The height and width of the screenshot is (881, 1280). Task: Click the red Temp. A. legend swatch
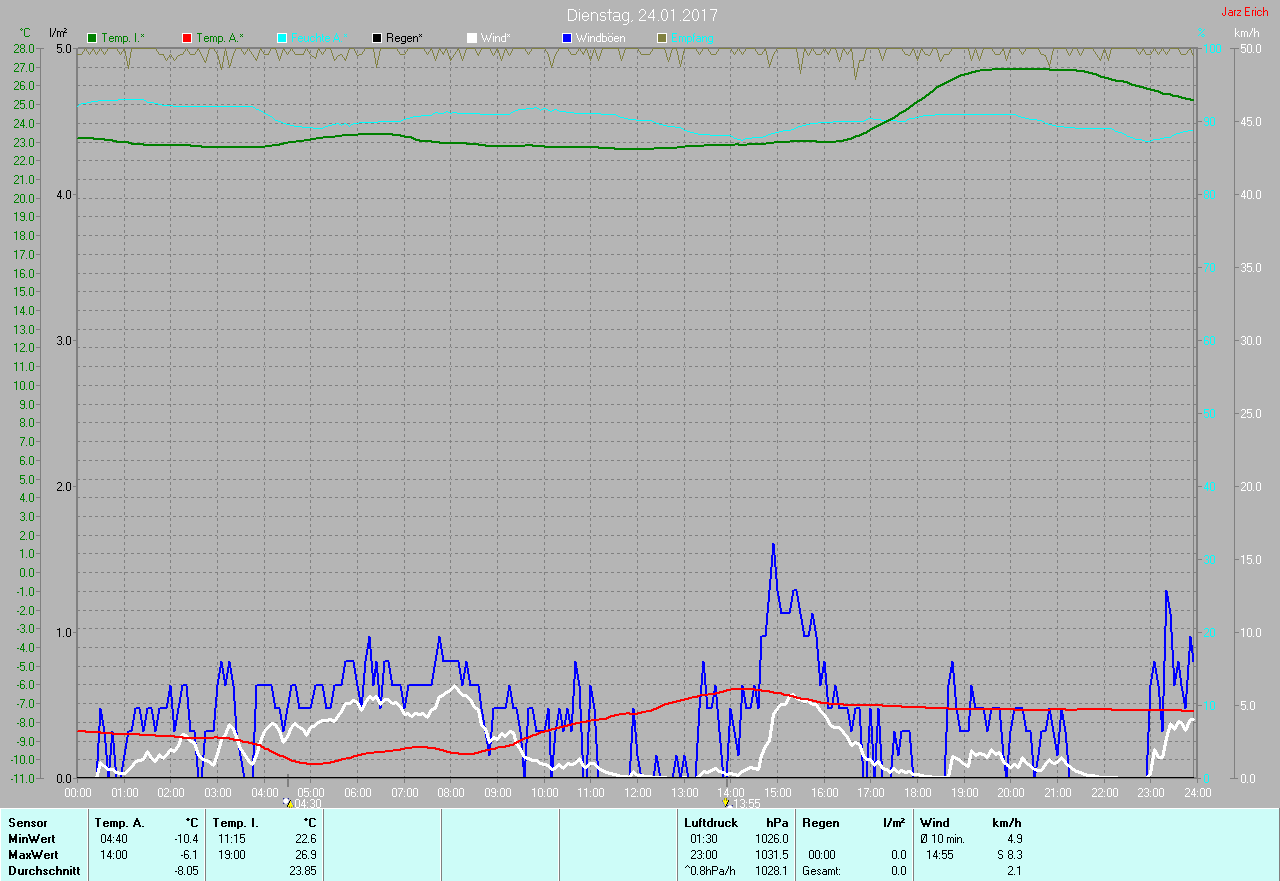point(187,38)
